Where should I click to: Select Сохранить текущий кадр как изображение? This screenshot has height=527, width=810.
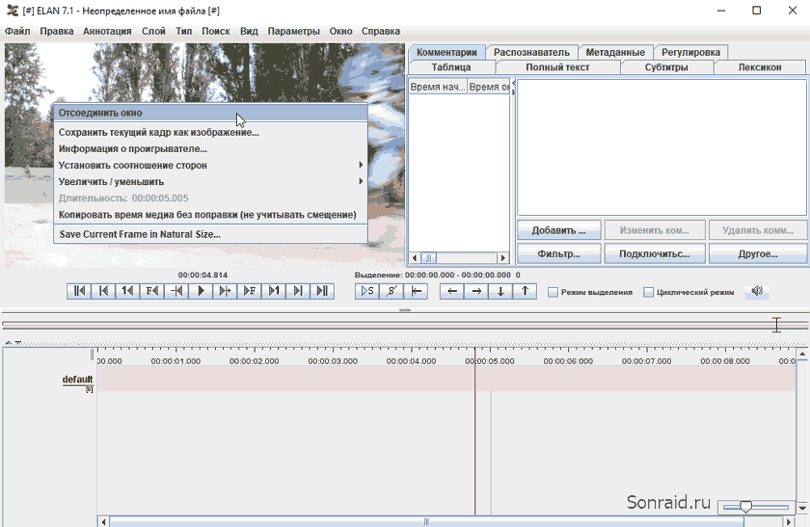tap(211, 132)
